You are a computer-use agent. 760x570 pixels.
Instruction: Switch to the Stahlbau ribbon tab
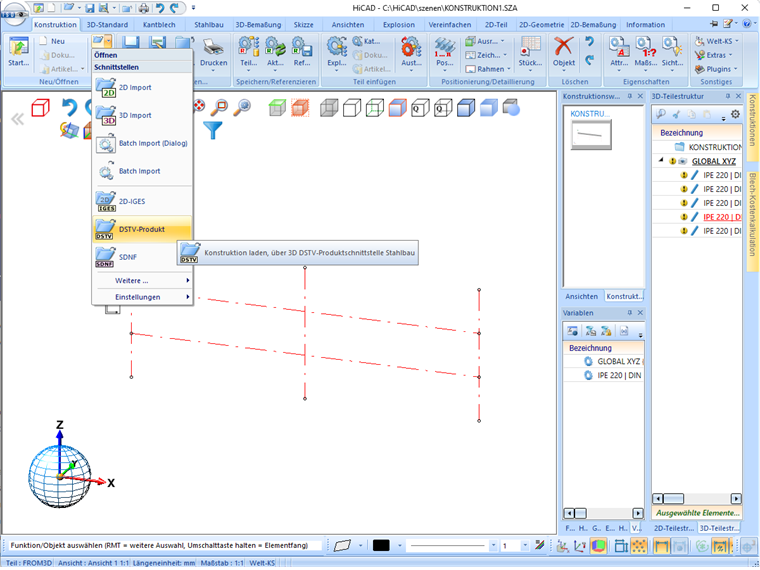(x=209, y=25)
